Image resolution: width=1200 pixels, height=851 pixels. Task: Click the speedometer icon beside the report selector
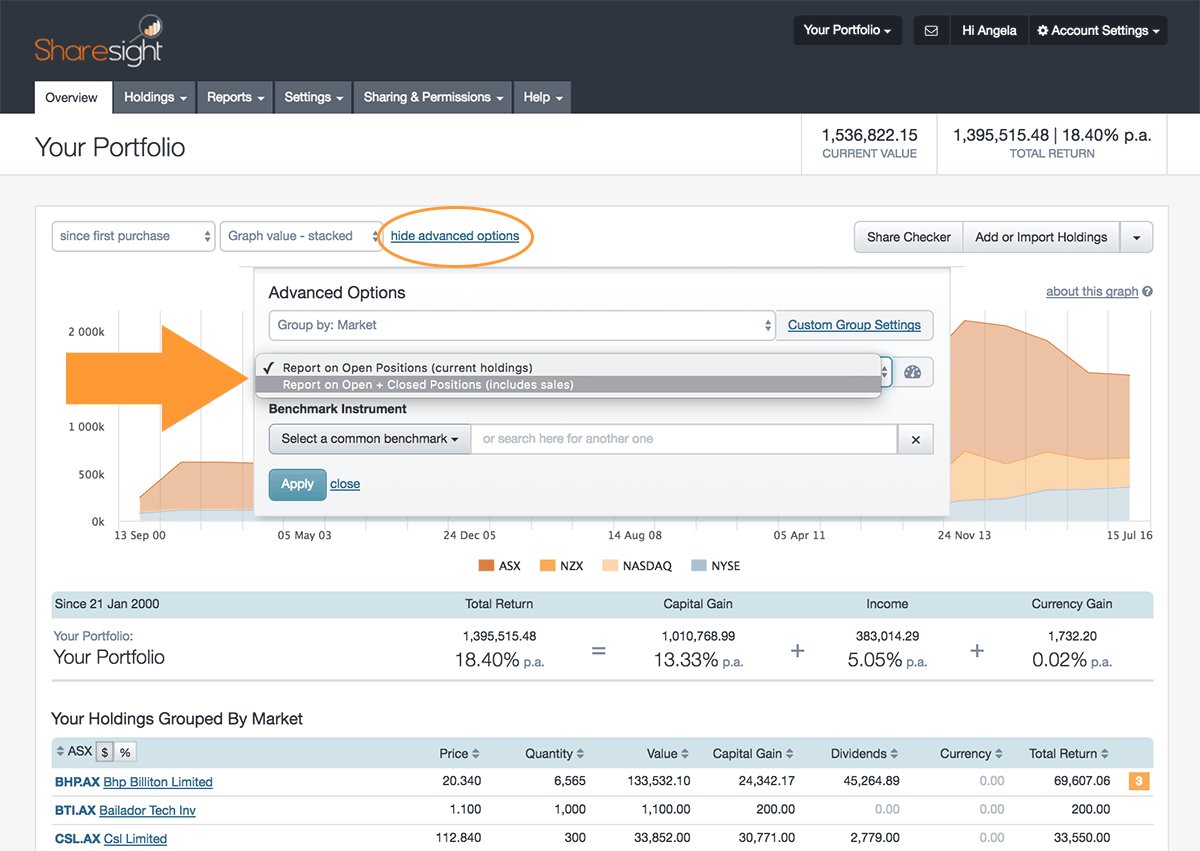913,371
